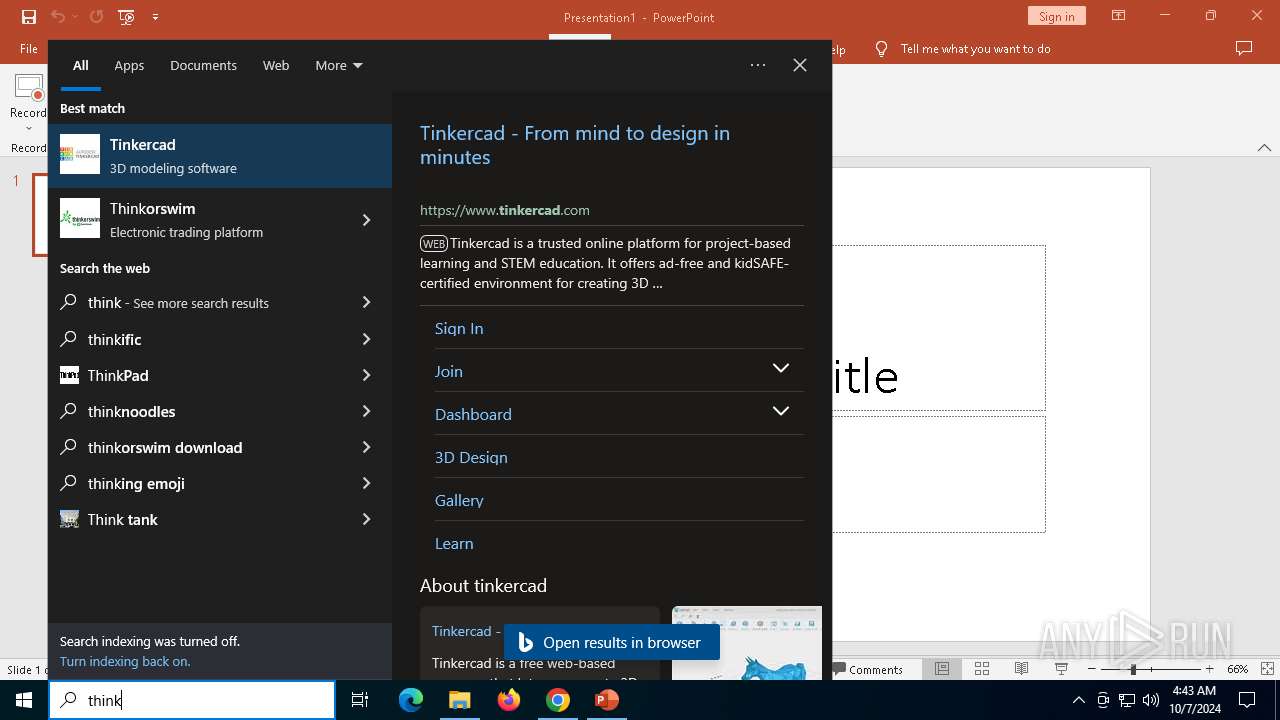Open search panel options ellipsis
Image resolution: width=1280 pixels, height=720 pixels.
758,65
